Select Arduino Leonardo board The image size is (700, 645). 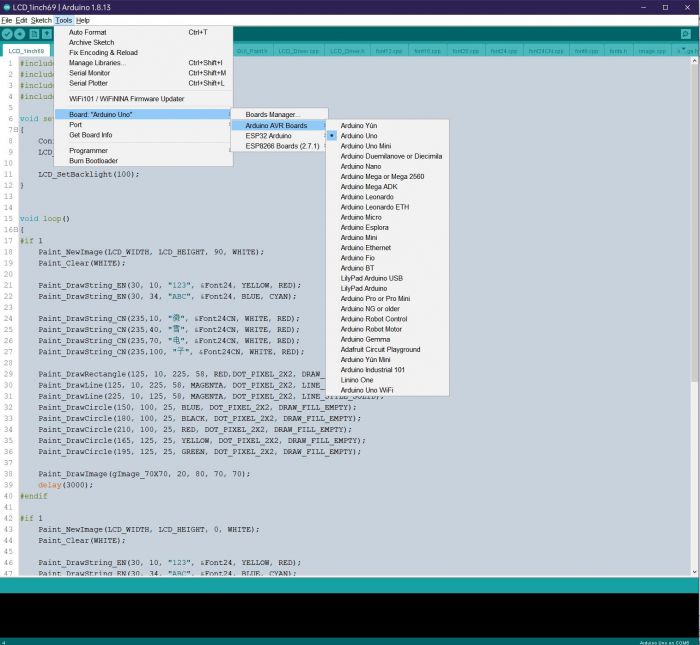pyautogui.click(x=388, y=197)
